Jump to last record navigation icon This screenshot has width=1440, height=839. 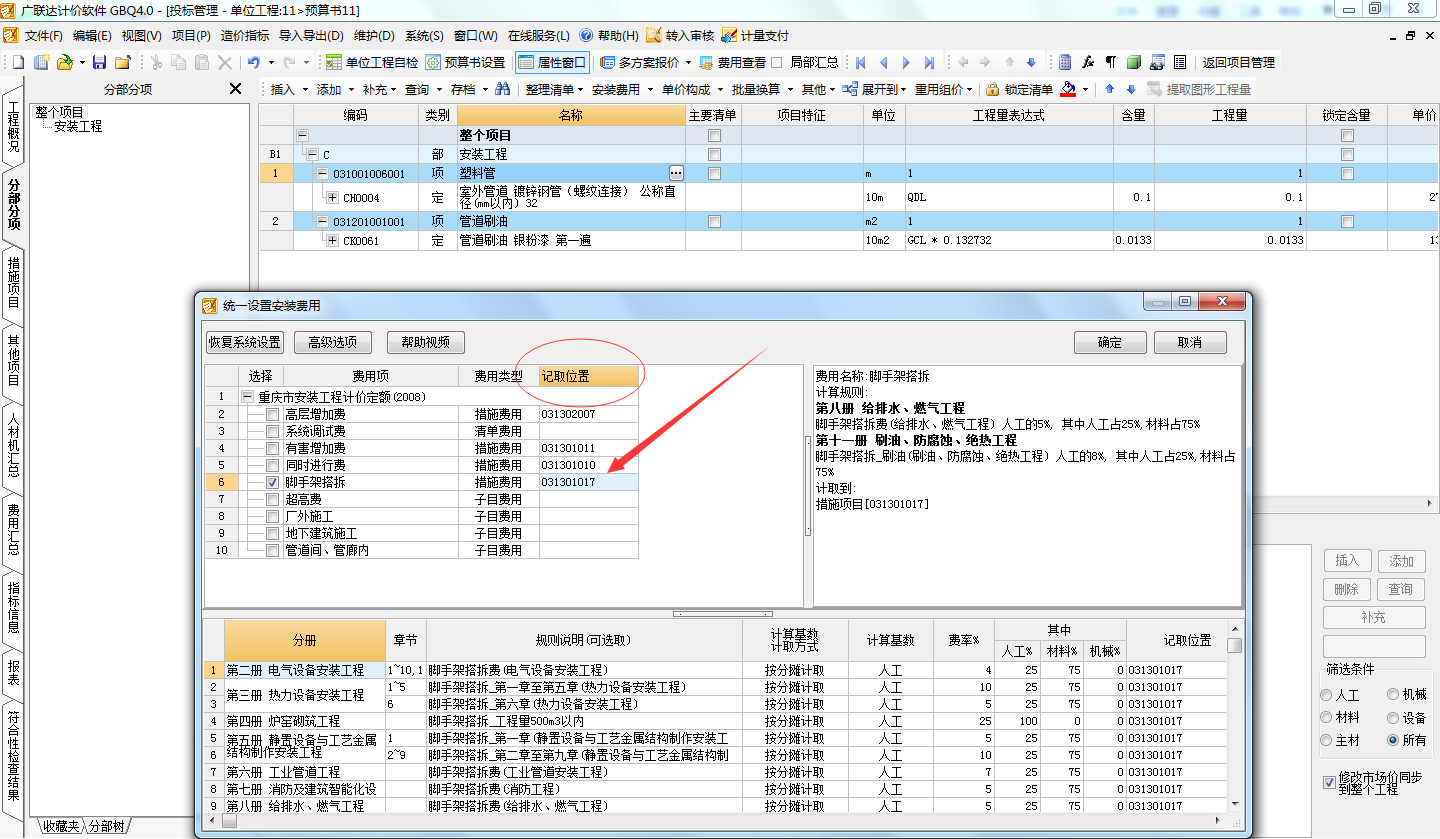[x=930, y=62]
